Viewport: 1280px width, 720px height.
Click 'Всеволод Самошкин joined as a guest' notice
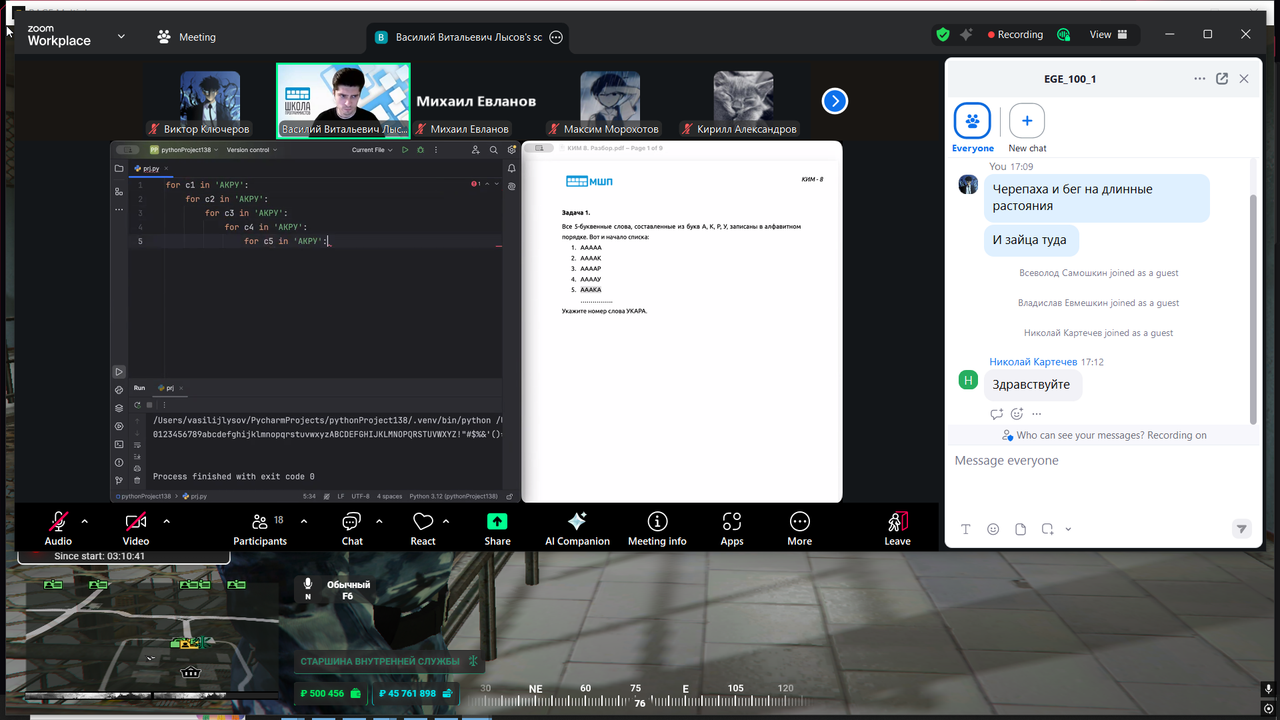click(x=1098, y=273)
